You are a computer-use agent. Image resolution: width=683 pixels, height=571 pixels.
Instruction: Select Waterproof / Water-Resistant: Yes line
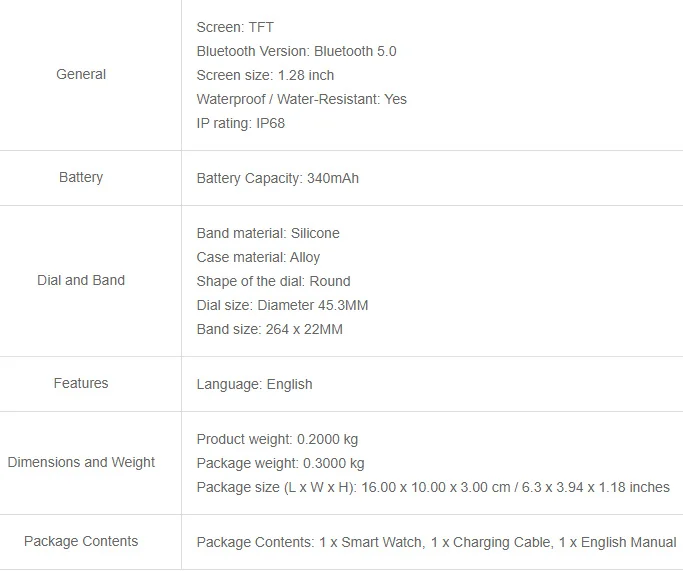coord(302,99)
